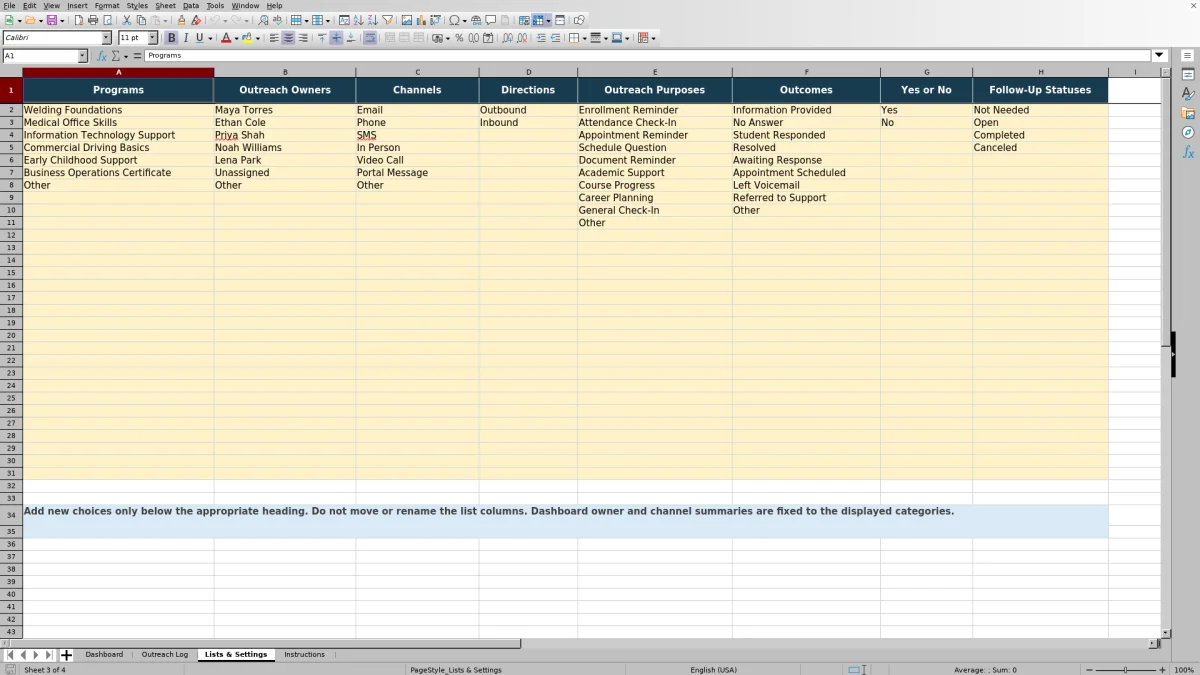Click the Add new sheet plus icon

[x=67, y=655]
